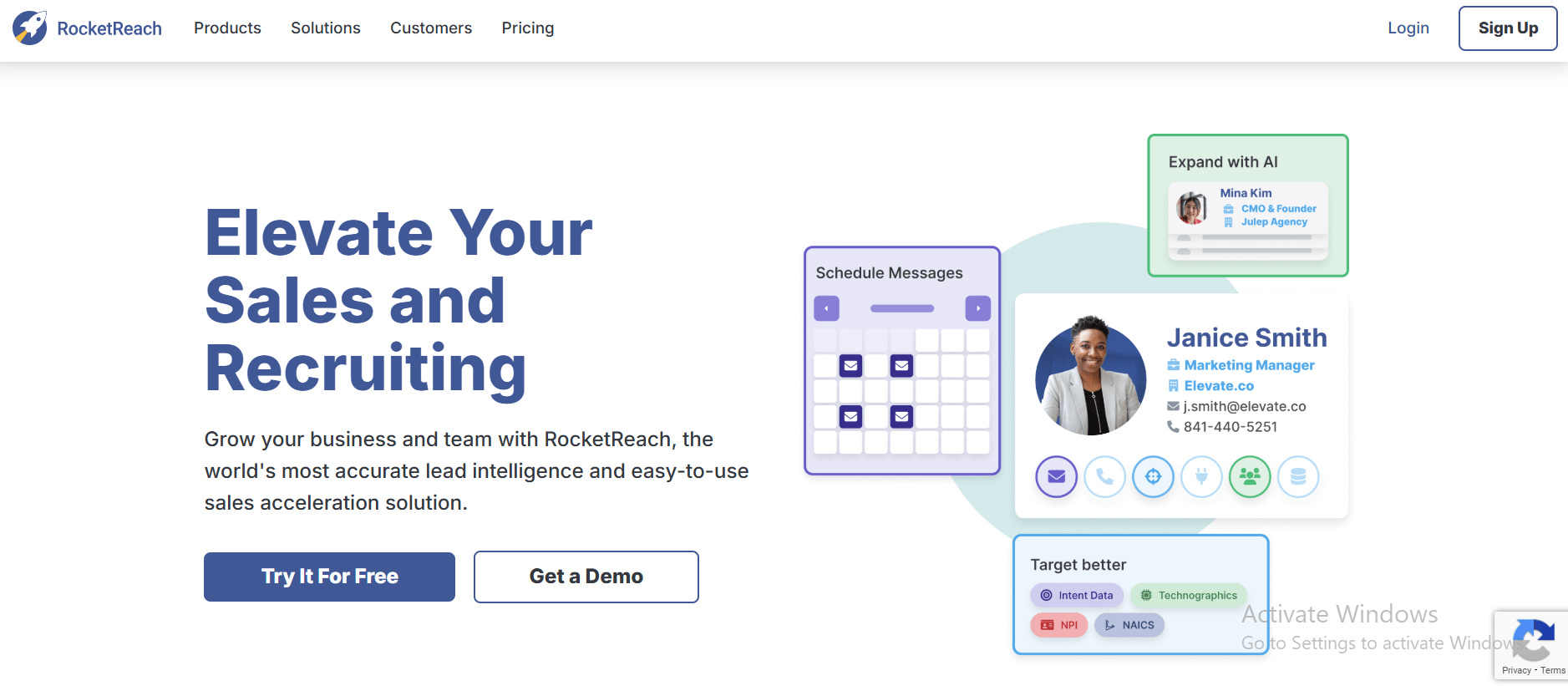Open the reCAPTCHA Terms link
The width and height of the screenshot is (1568, 686).
[x=1553, y=670]
